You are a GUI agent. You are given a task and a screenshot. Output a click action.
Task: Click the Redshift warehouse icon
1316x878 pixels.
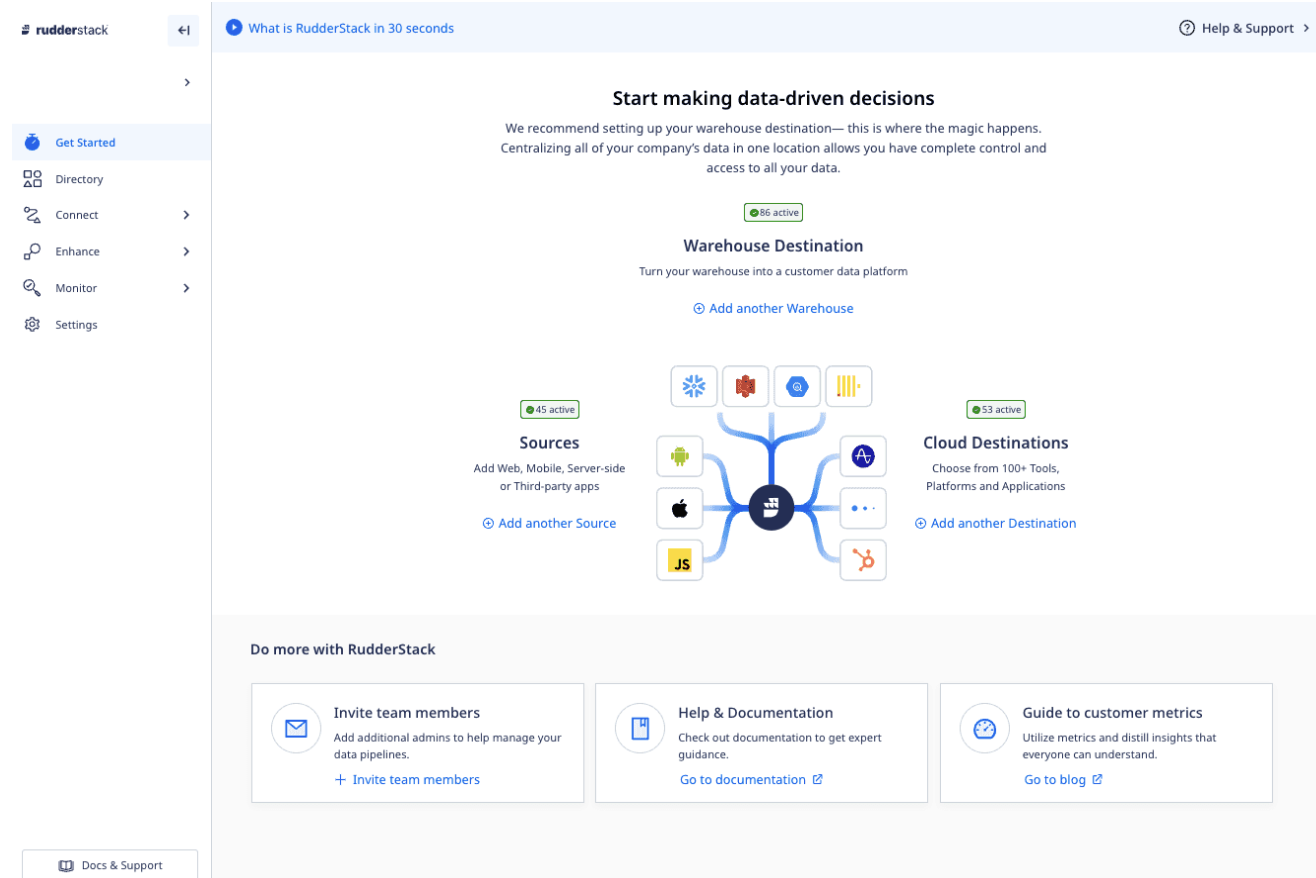[x=745, y=386]
